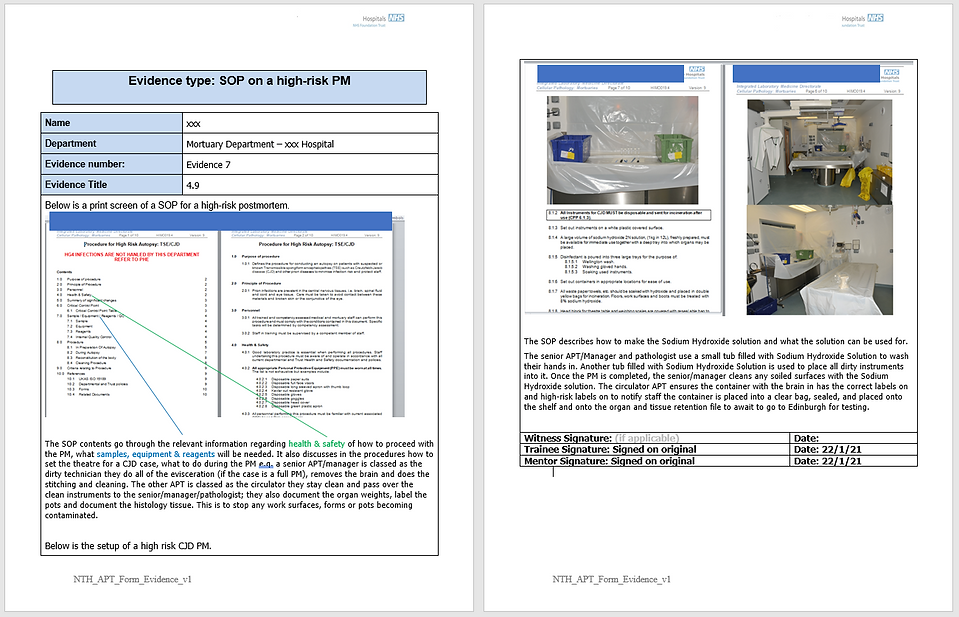
Task: Click right page footer 'NTH_APT_Form_Evidence_v1'
Action: (x=611, y=579)
